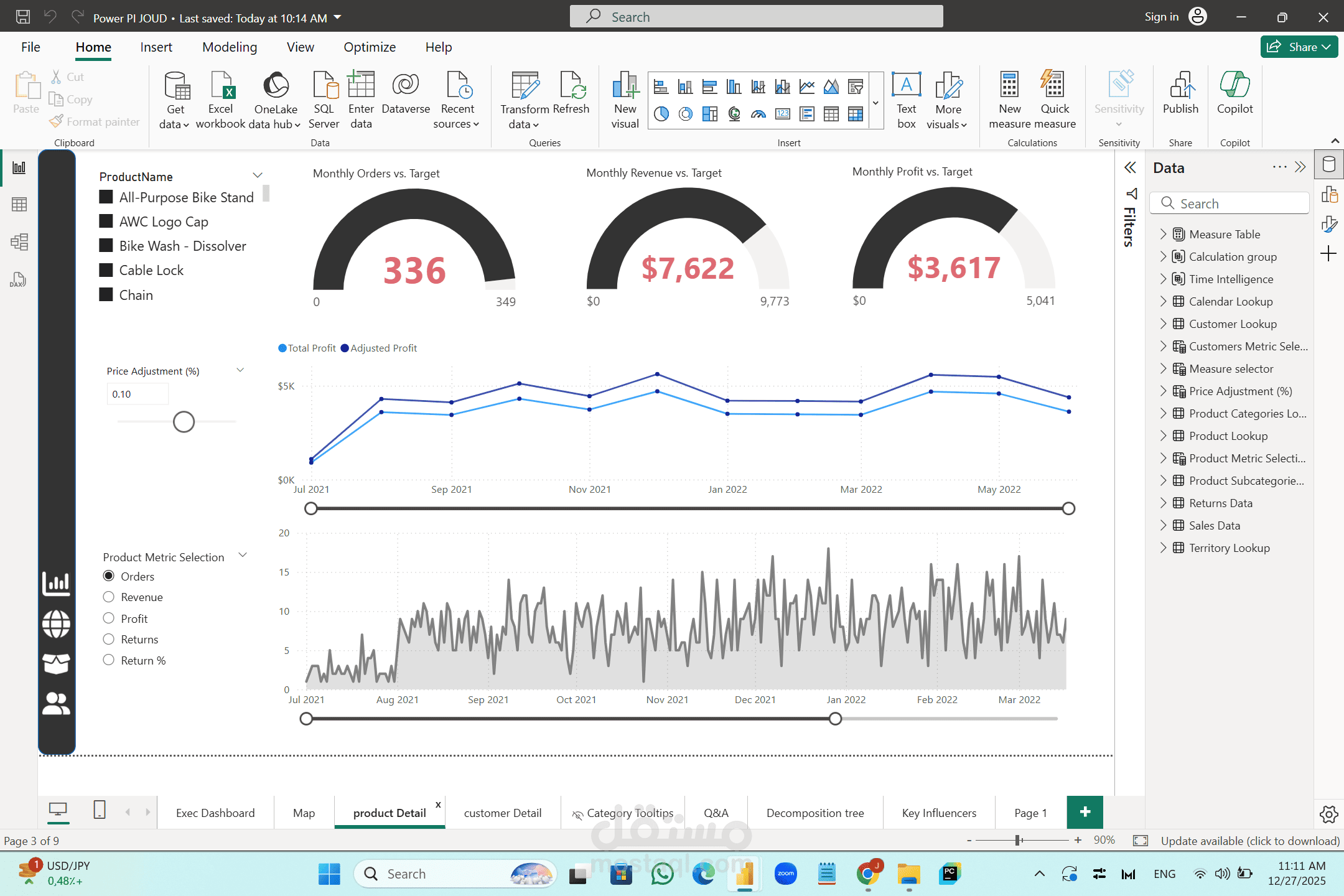Click the globe navigation icon on dashboard
Screen dimensions: 1344x896
tap(56, 624)
